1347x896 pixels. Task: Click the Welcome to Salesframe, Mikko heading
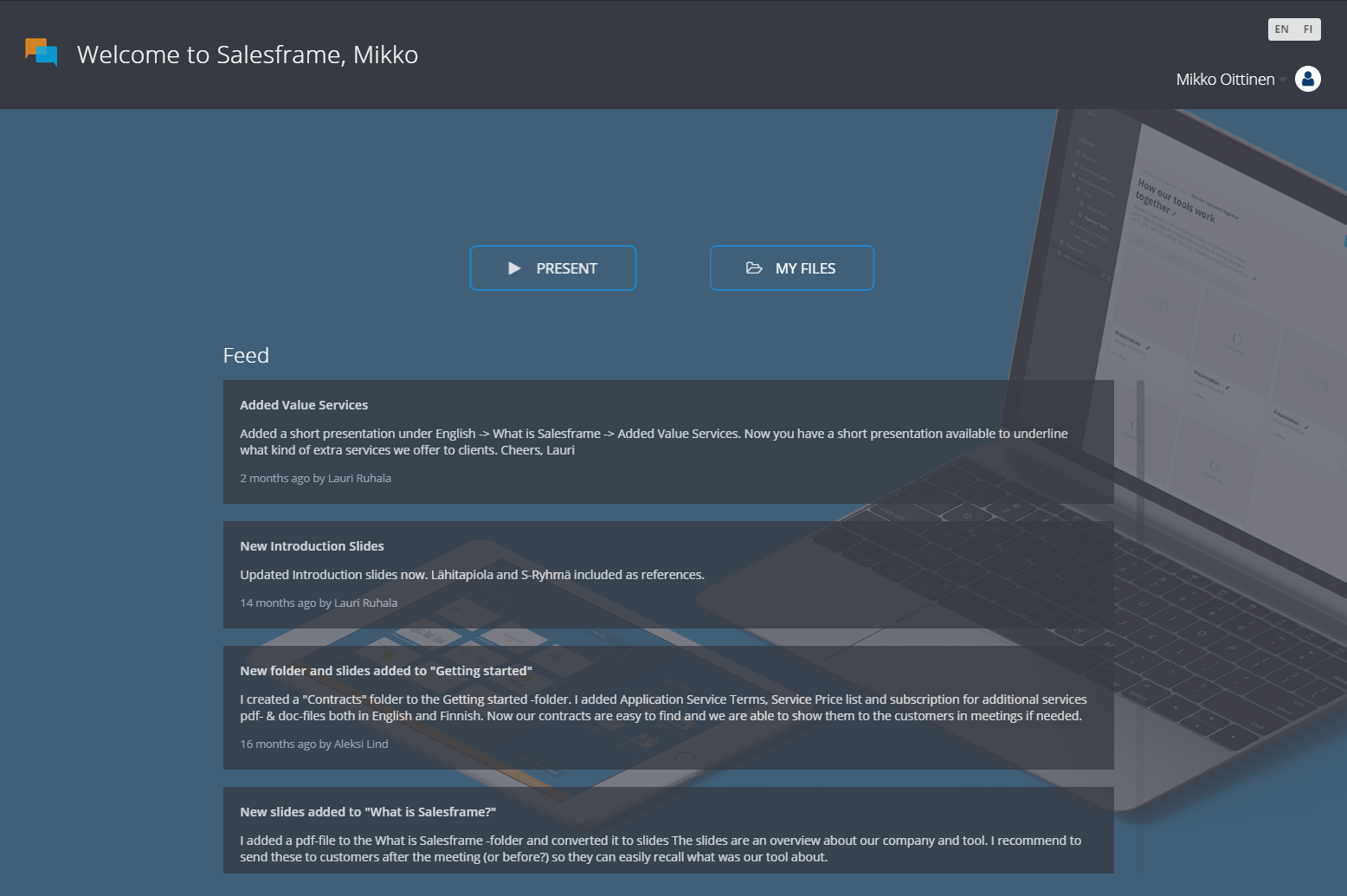click(x=248, y=55)
